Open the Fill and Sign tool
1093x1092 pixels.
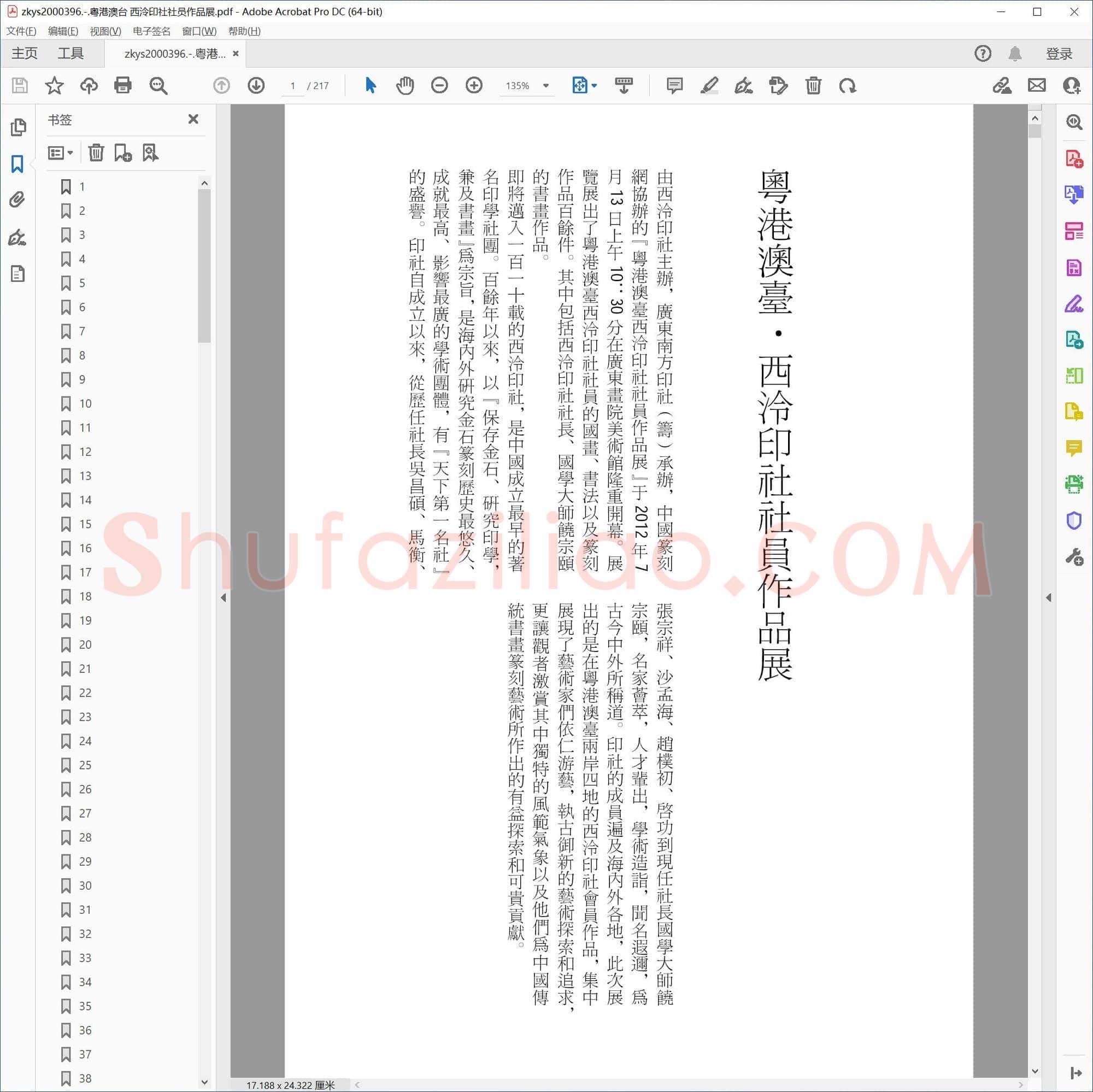pos(1074,304)
